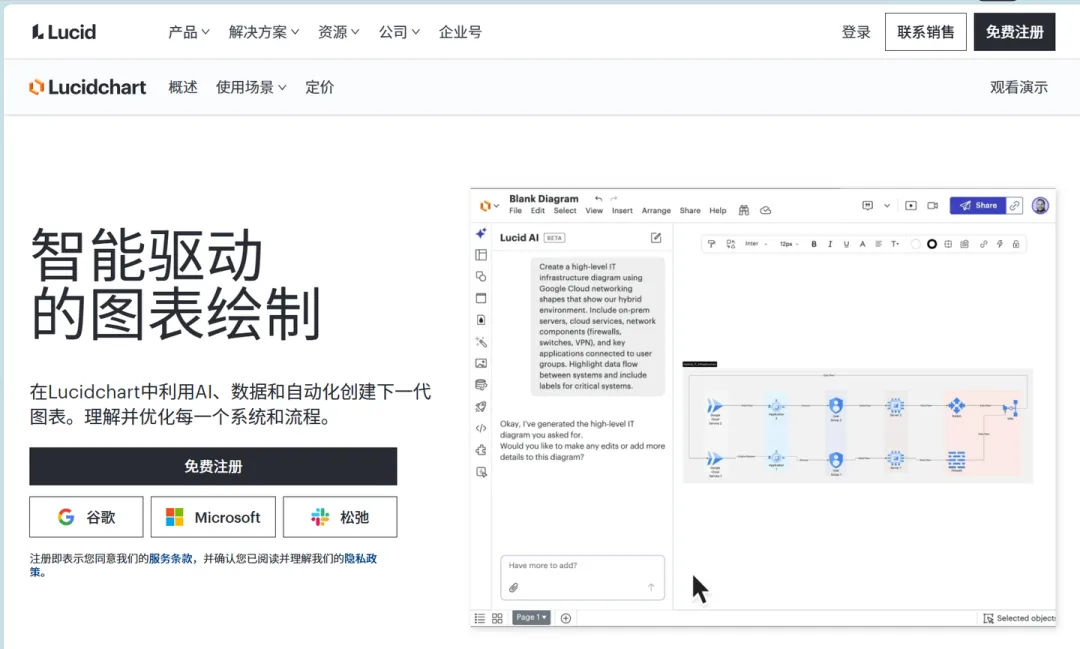Screen dimensions: 1080x649
Task: Open the Page 1 dropdown in the bottom bar
Action: click(531, 617)
